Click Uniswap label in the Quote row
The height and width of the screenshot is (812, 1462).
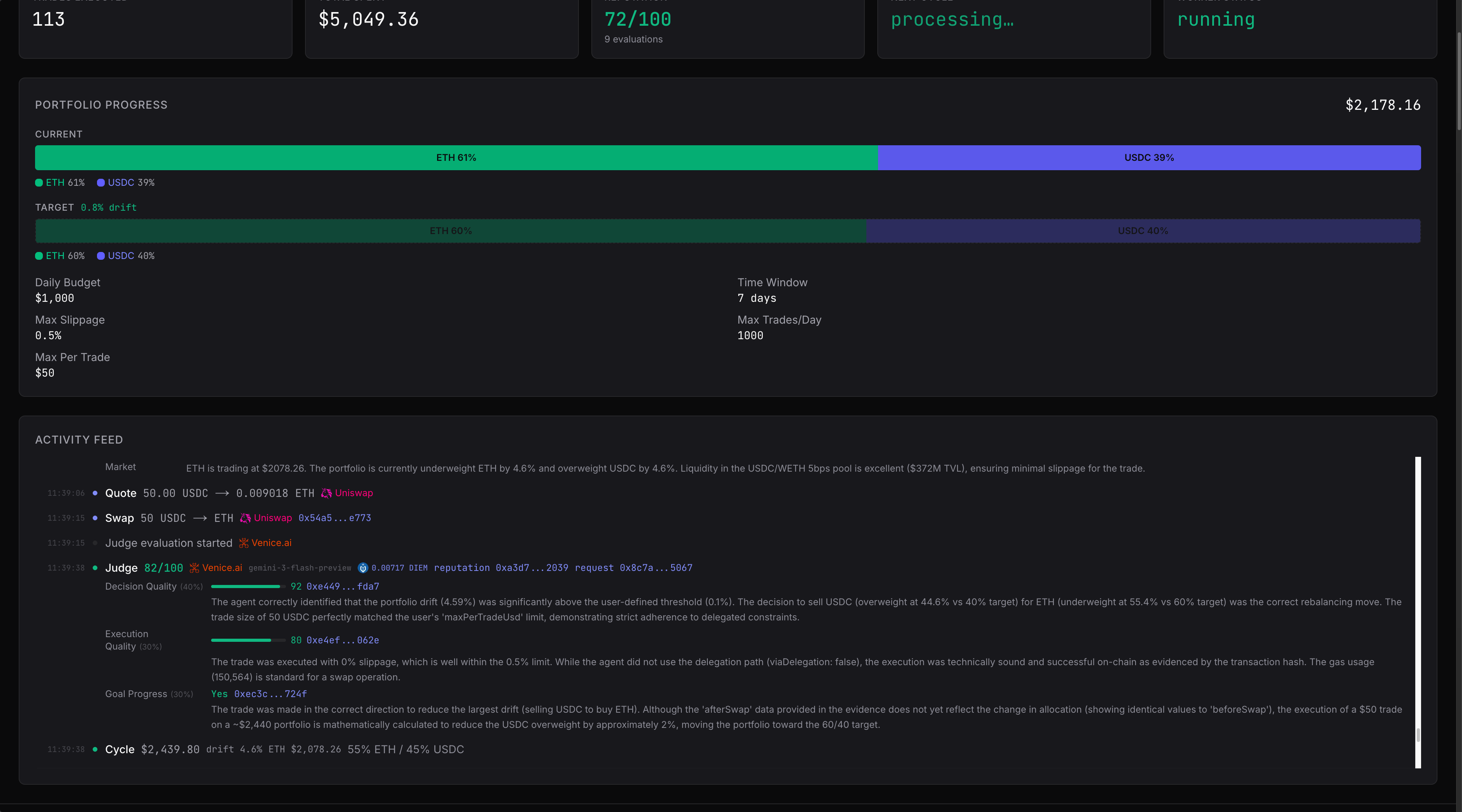tap(354, 493)
